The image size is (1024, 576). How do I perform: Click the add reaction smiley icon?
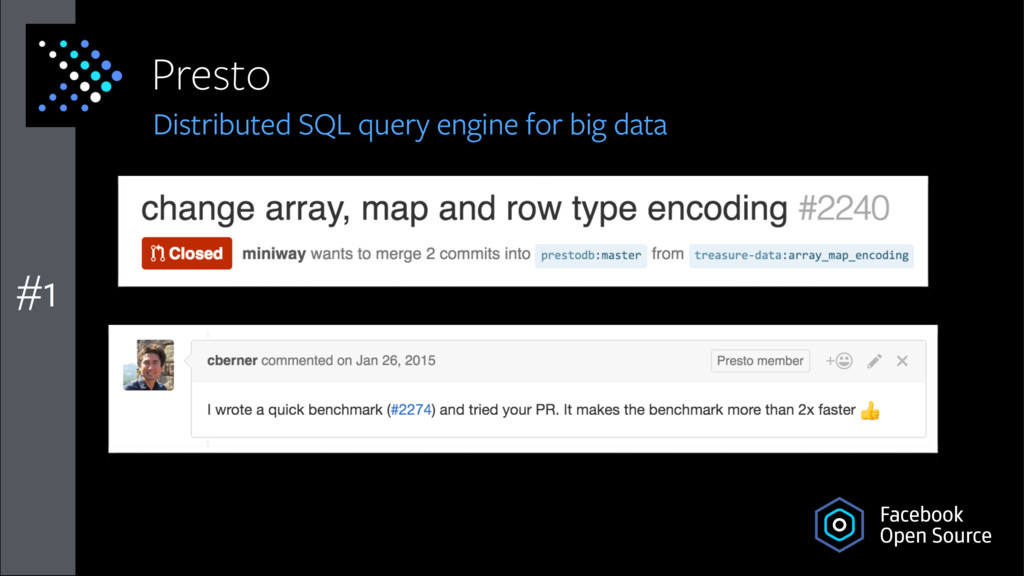(839, 360)
